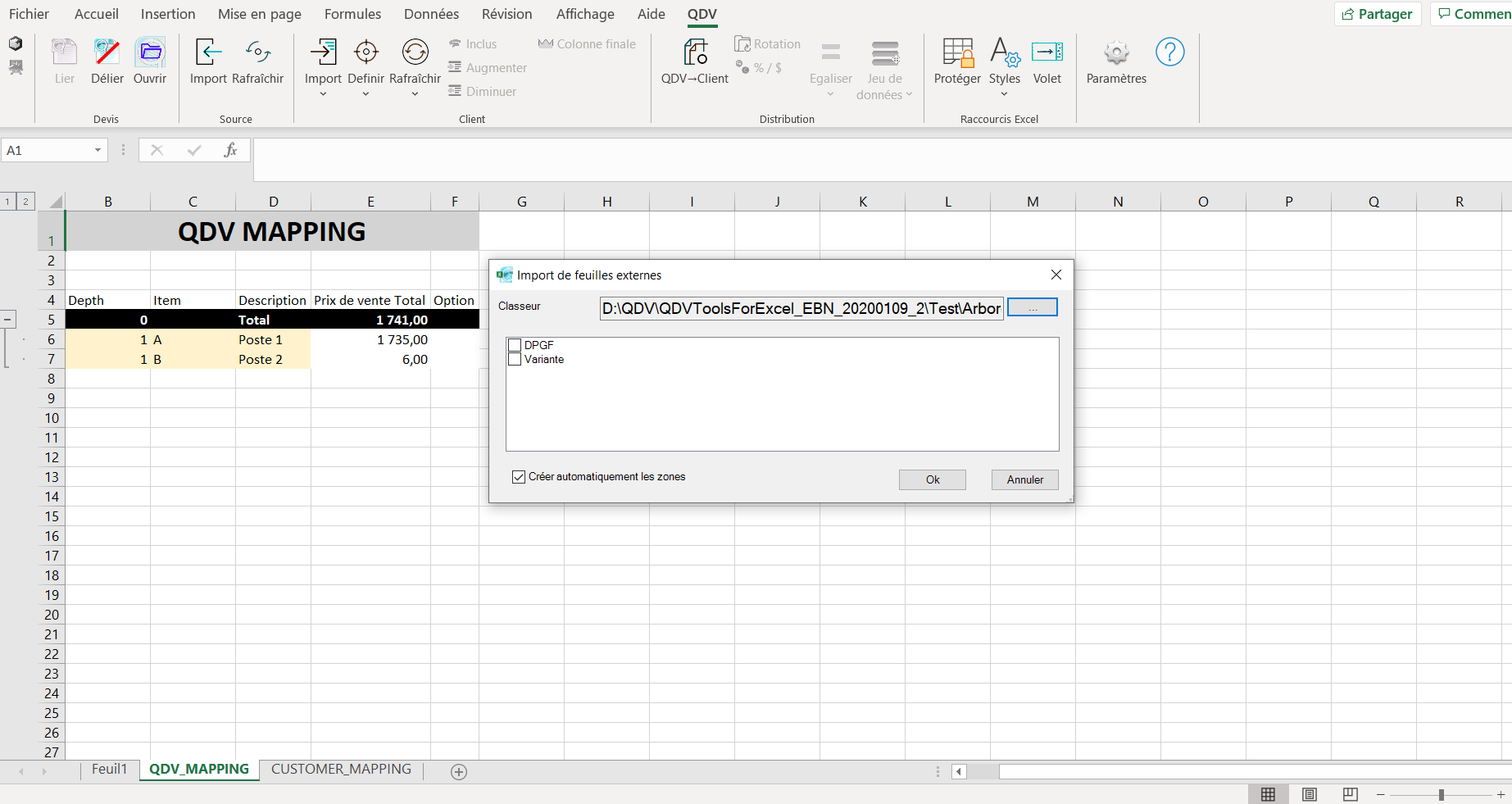This screenshot has height=804, width=1512.
Task: Click the zoom slider handle
Action: pyautogui.click(x=1442, y=795)
